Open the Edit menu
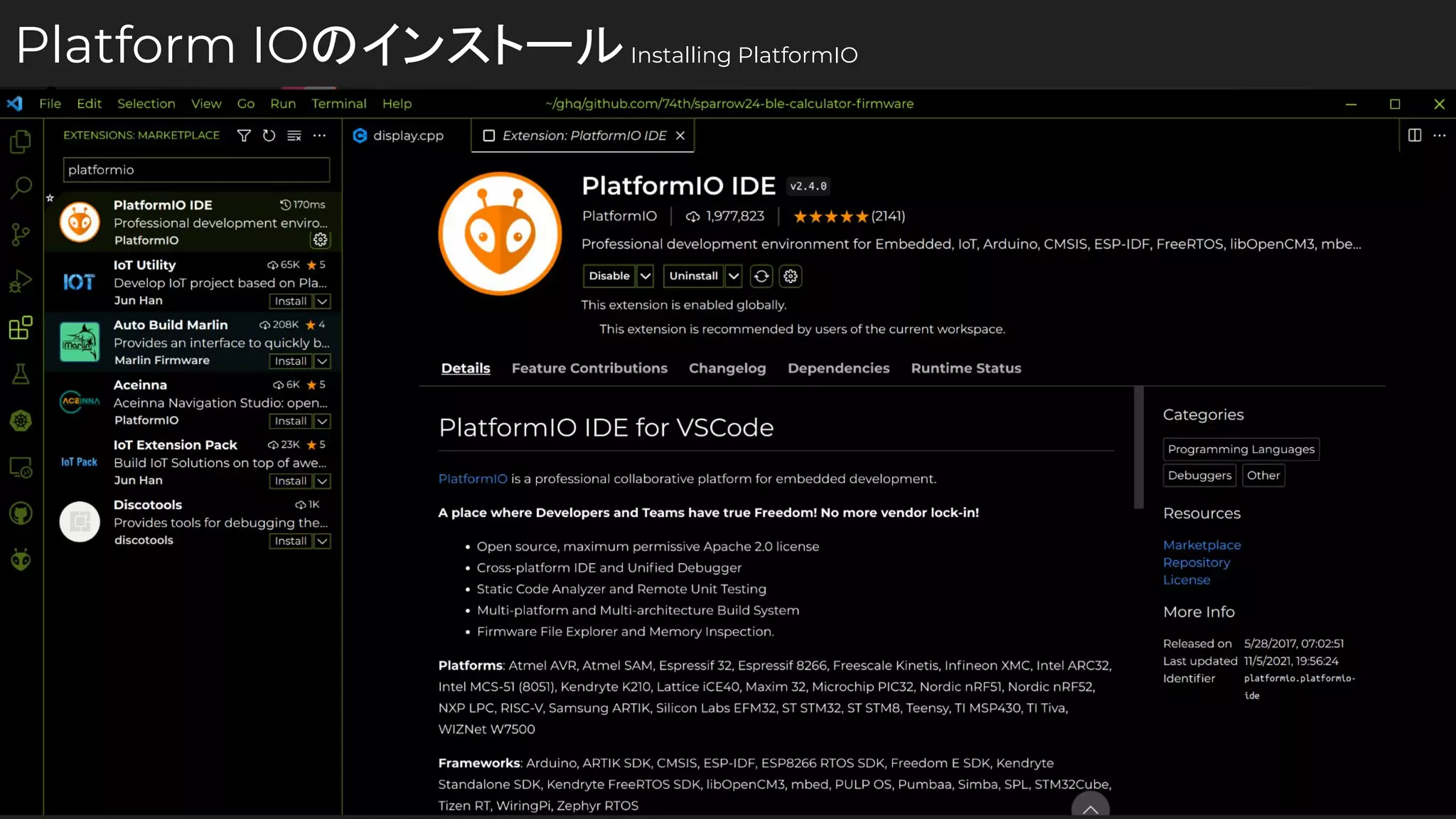Screen dimensions: 1456x819 pyautogui.click(x=89, y=103)
